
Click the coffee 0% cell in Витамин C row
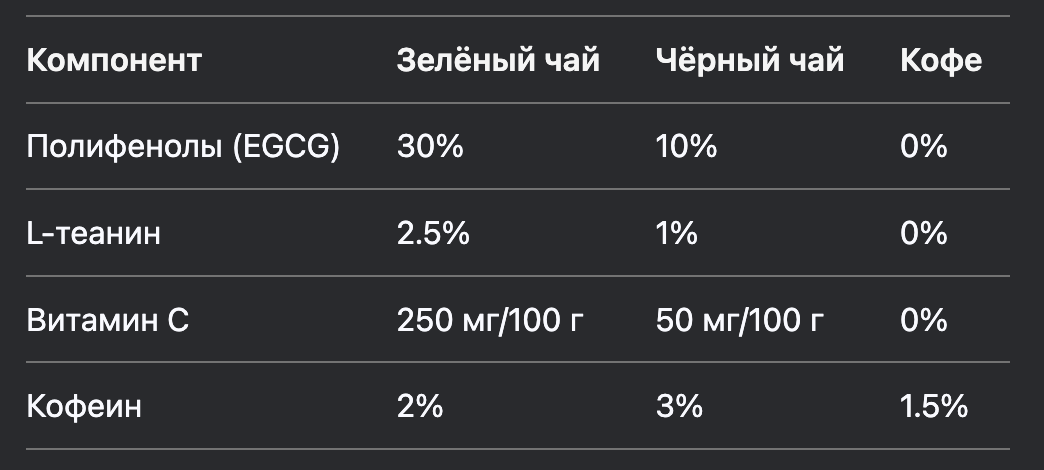tap(923, 320)
